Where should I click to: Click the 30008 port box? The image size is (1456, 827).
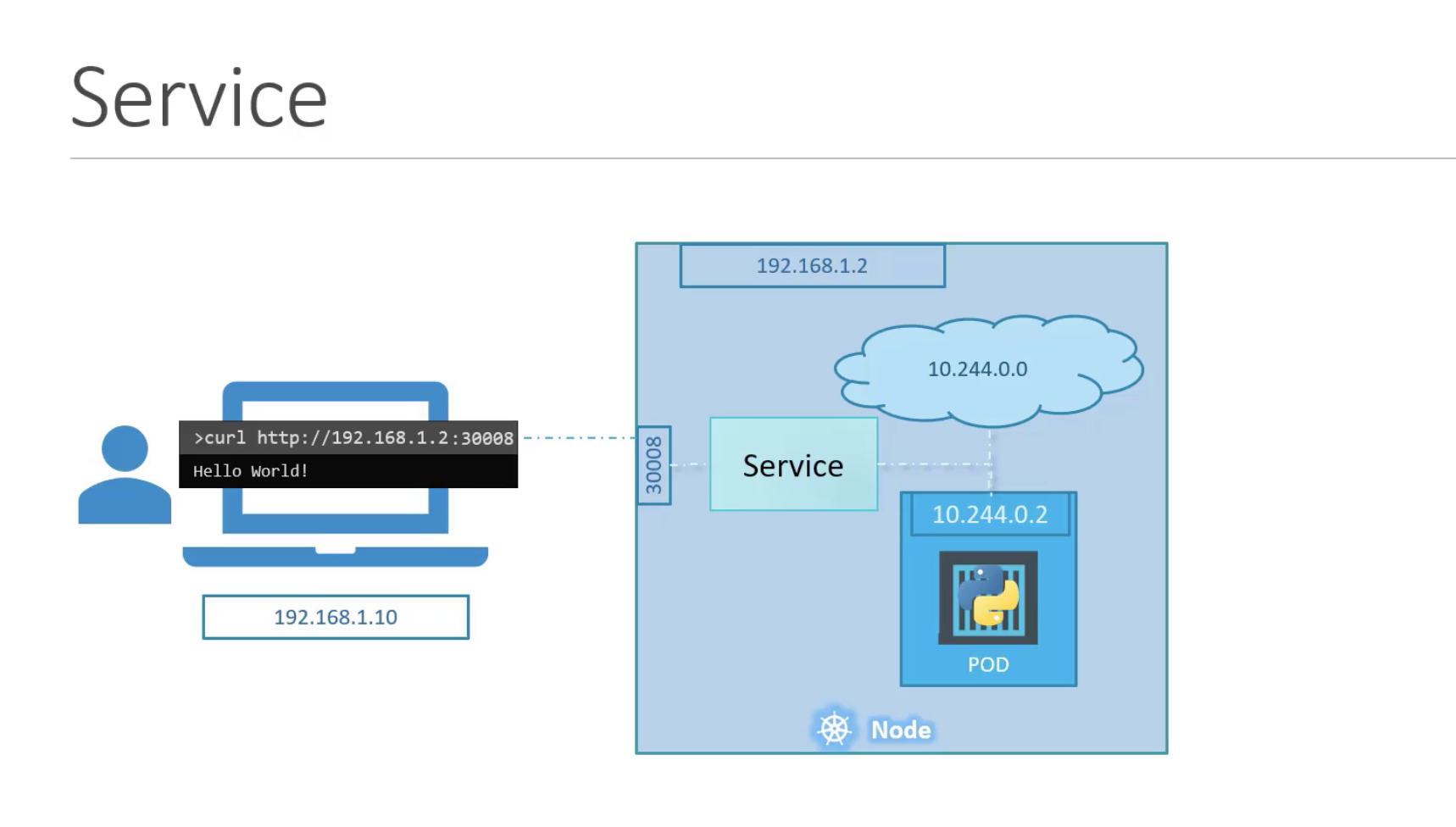pyautogui.click(x=654, y=465)
